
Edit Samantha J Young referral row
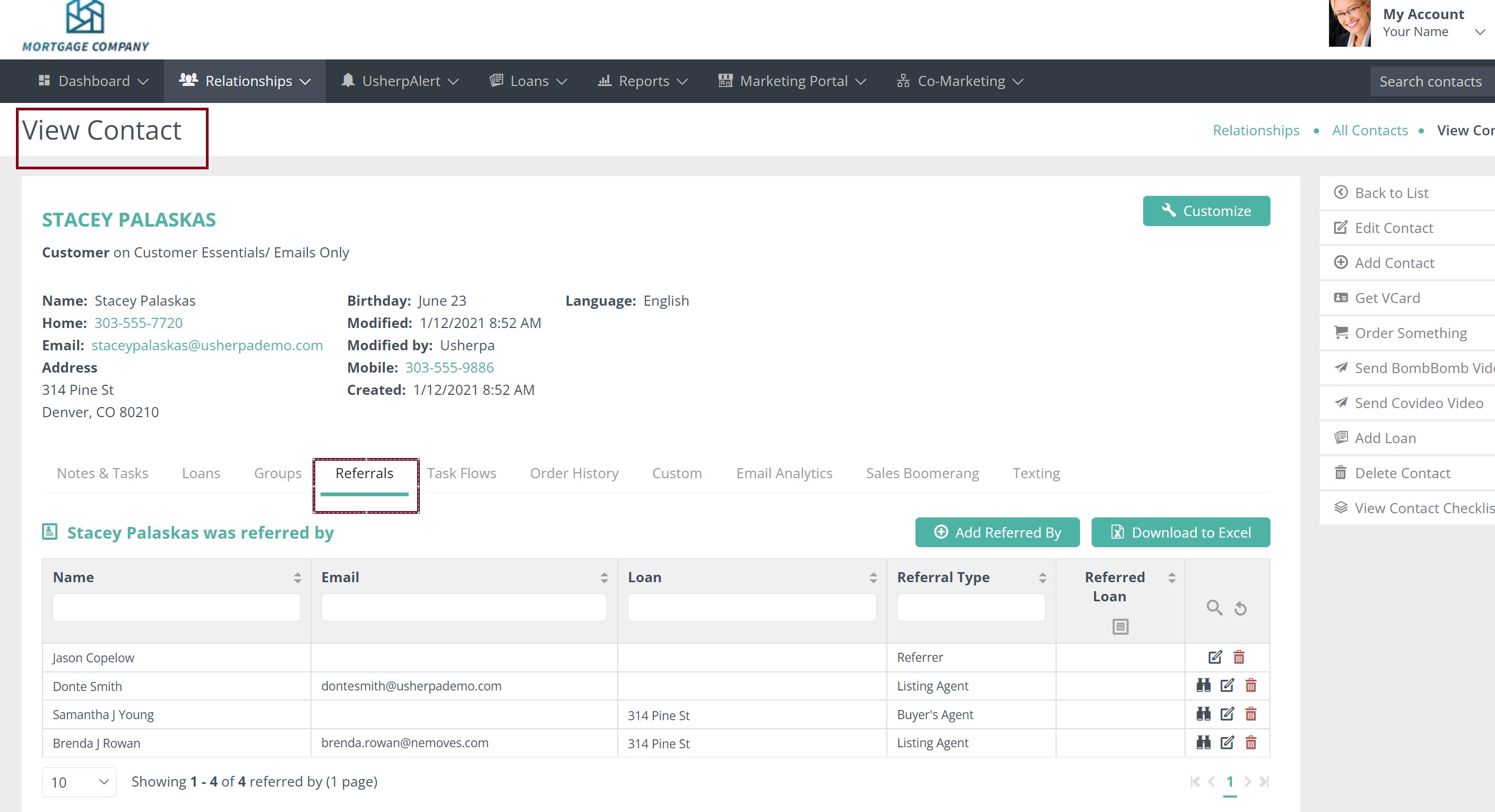(x=1227, y=714)
